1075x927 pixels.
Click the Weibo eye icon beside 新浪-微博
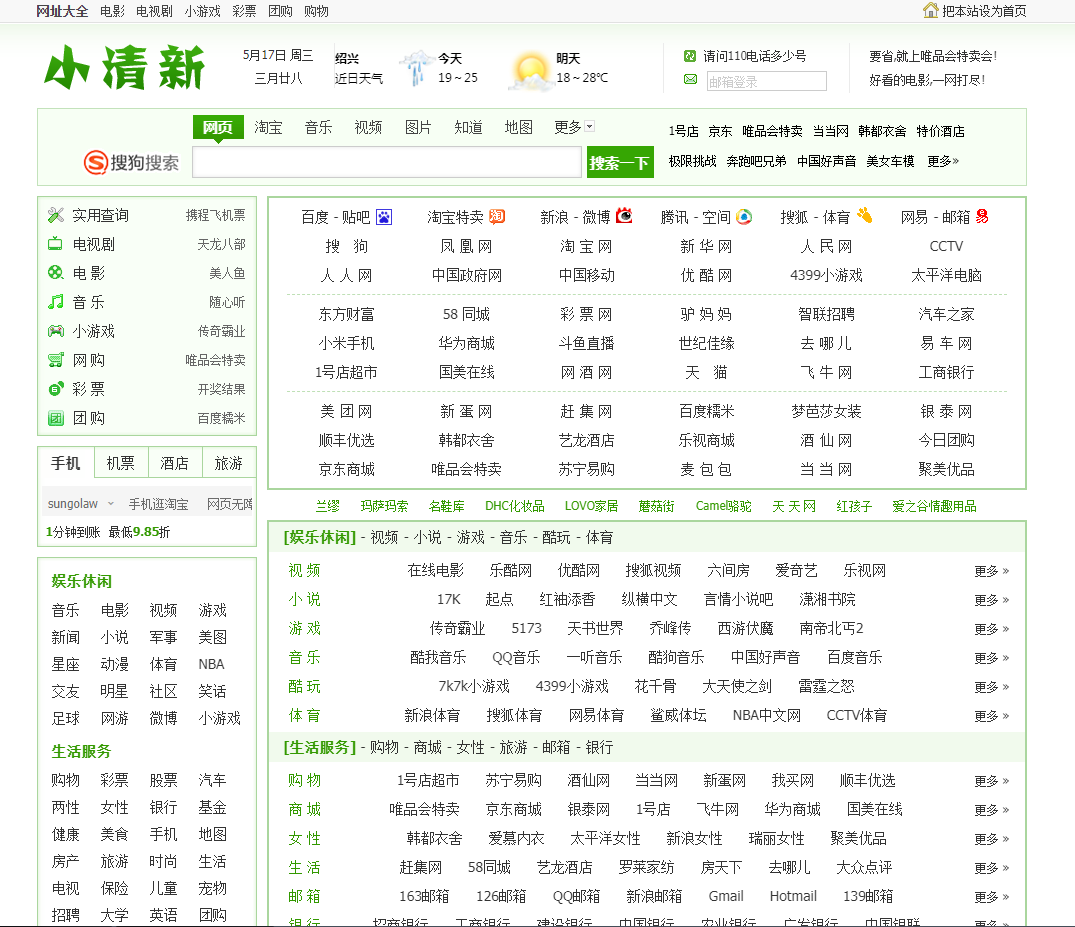tap(624, 216)
